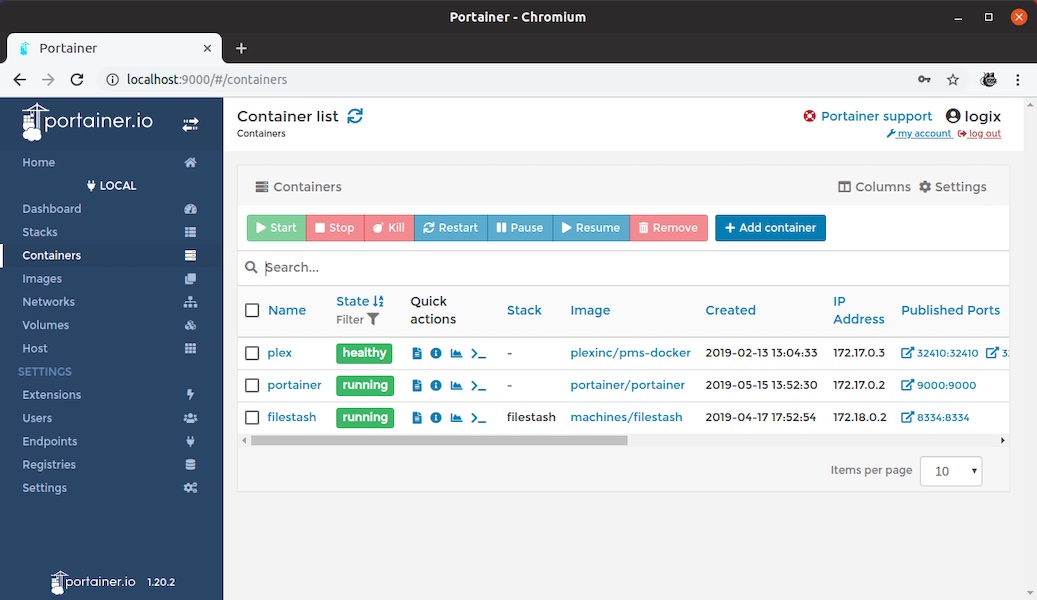Select all containers with header checkbox
Viewport: 1037px width, 600px height.
click(x=252, y=310)
